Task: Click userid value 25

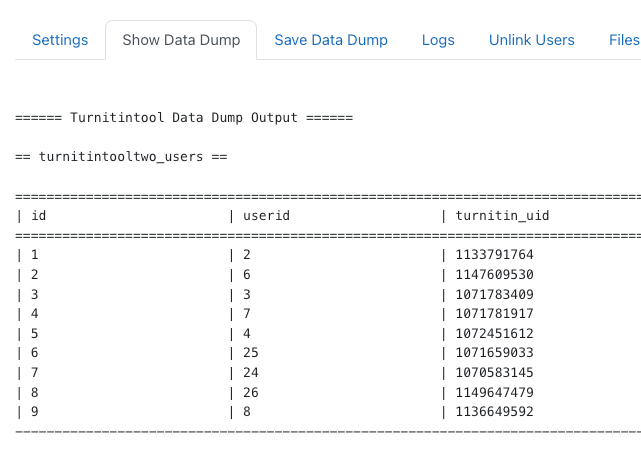Action: 251,352
